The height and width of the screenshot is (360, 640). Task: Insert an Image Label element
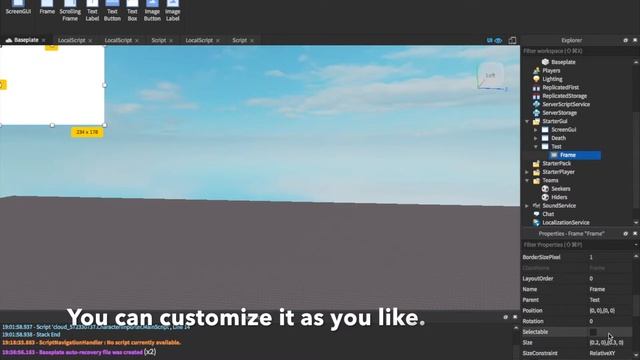point(173,11)
